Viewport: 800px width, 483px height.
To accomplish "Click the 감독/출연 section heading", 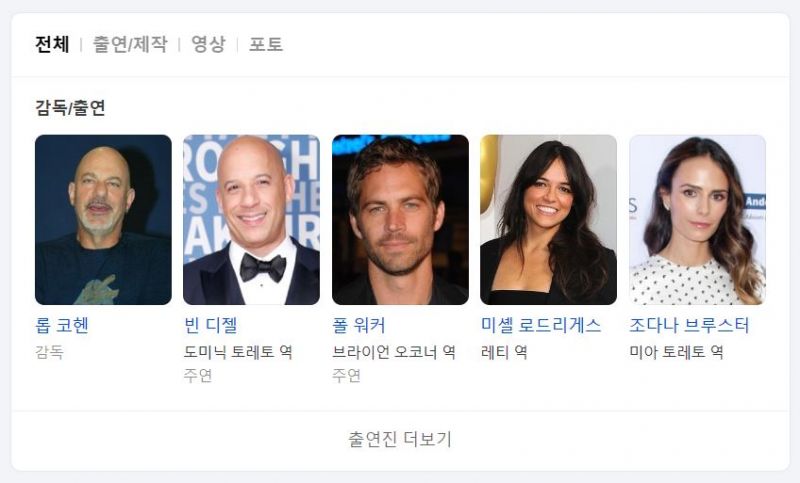I will point(70,108).
